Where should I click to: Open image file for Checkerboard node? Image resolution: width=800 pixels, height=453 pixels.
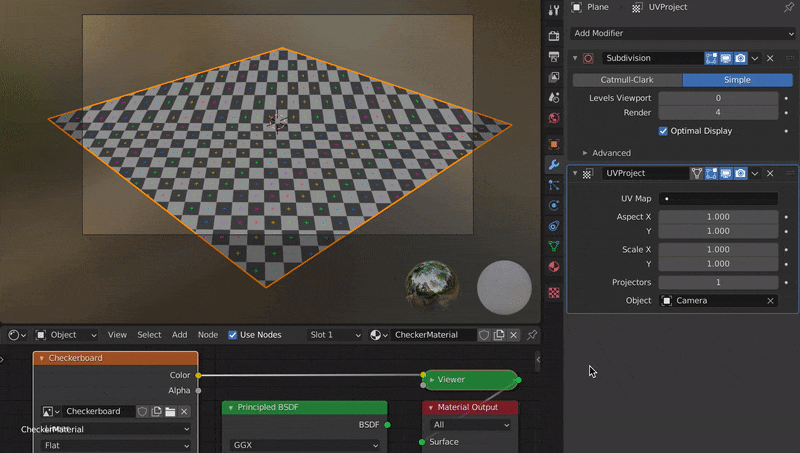tap(170, 411)
